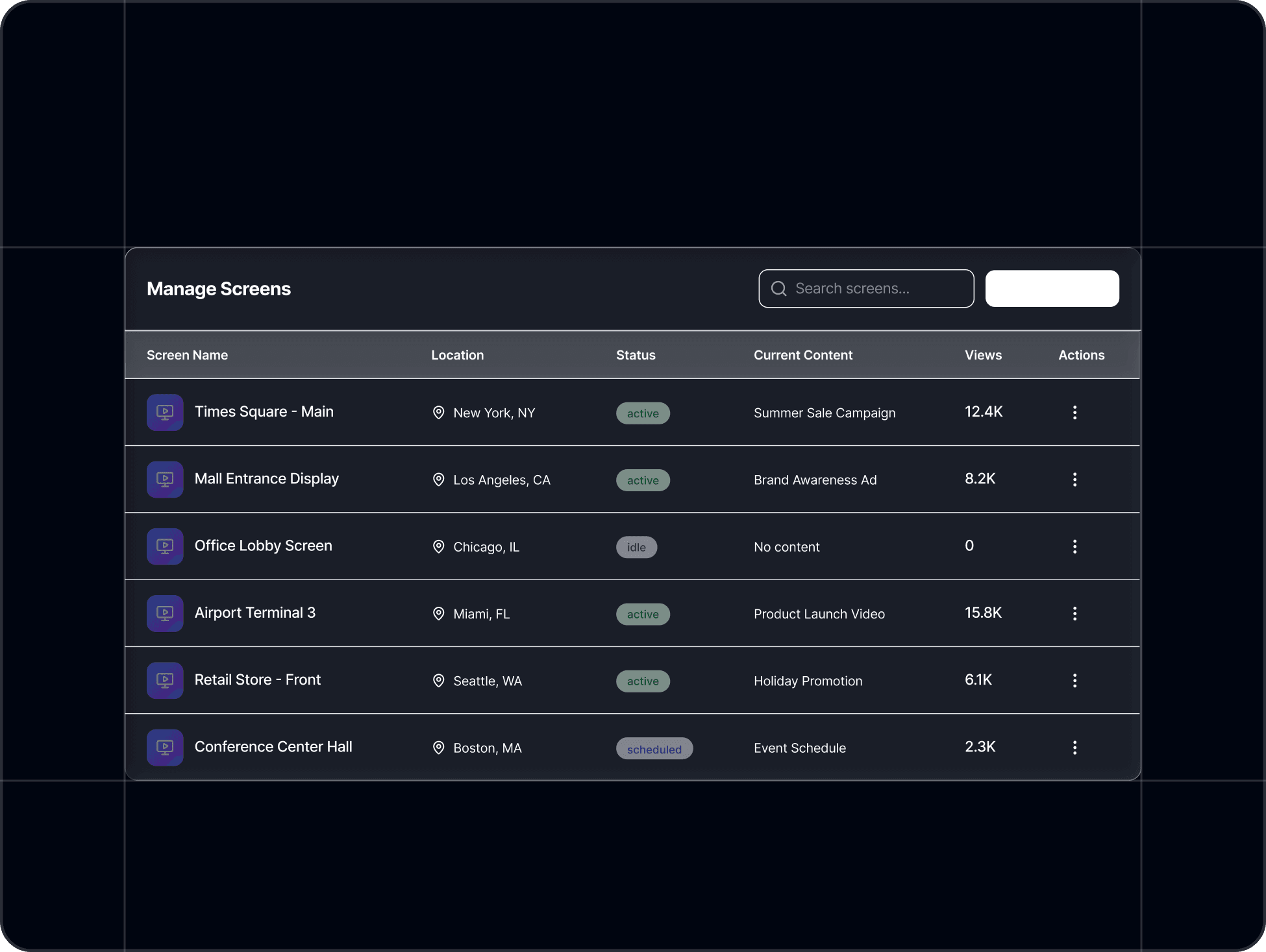Click the location pin next to New York, NY

click(439, 413)
